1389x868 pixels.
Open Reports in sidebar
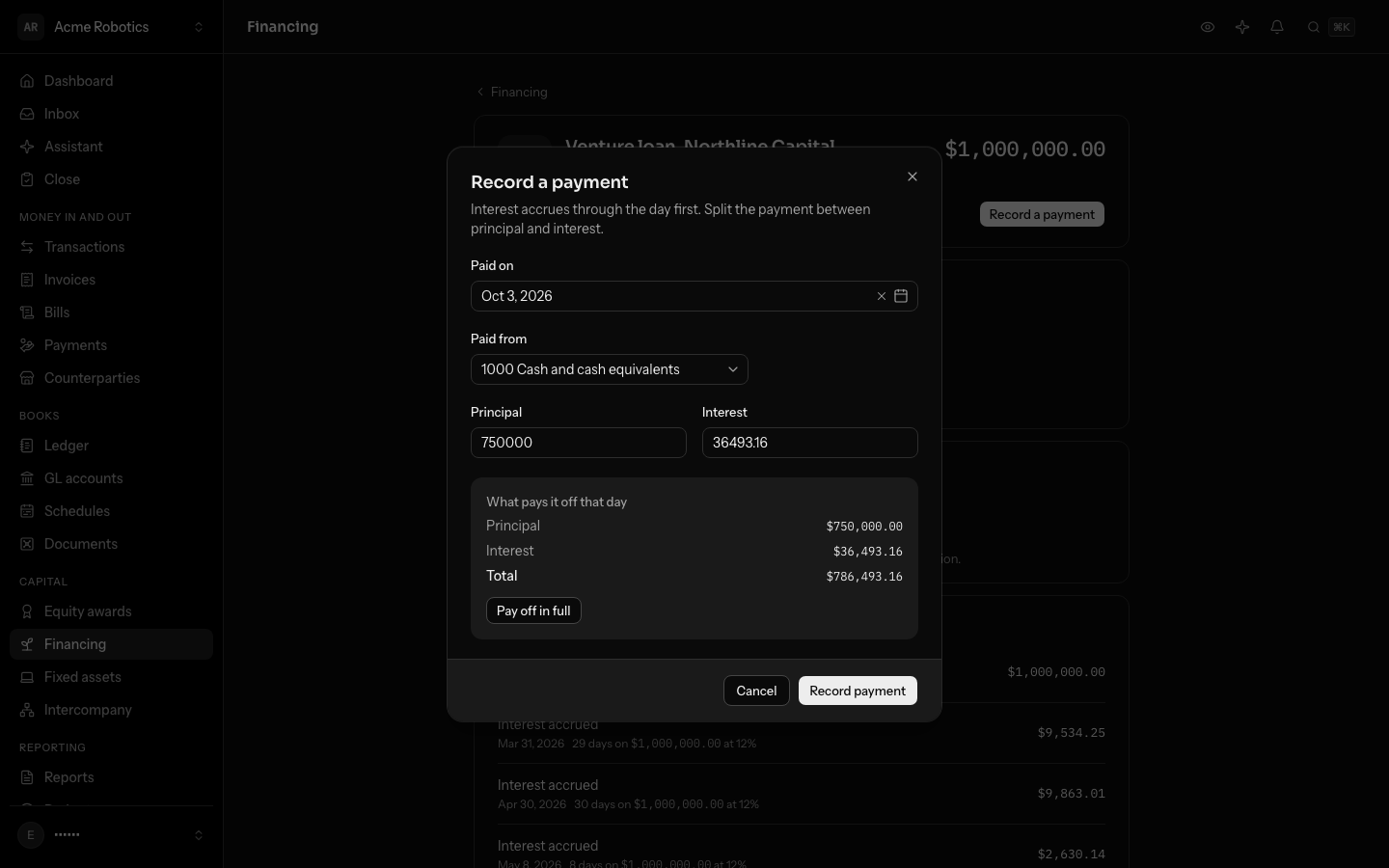[112, 777]
